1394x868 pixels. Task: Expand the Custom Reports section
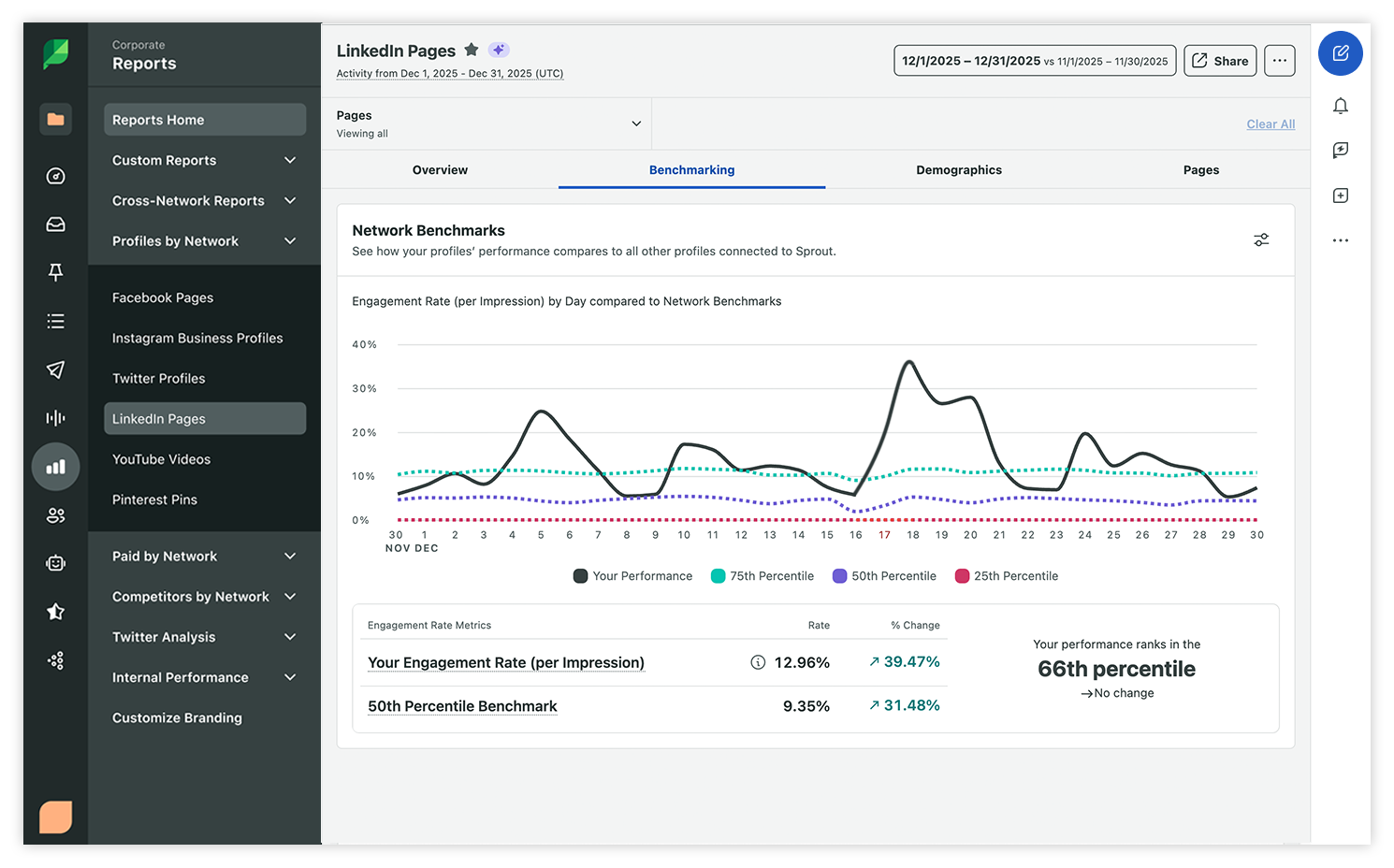[x=203, y=160]
